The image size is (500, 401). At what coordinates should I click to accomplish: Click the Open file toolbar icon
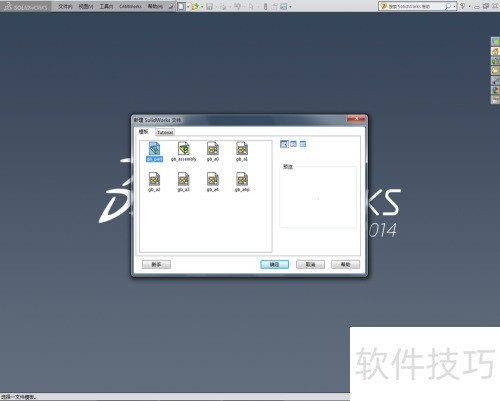tap(195, 6)
